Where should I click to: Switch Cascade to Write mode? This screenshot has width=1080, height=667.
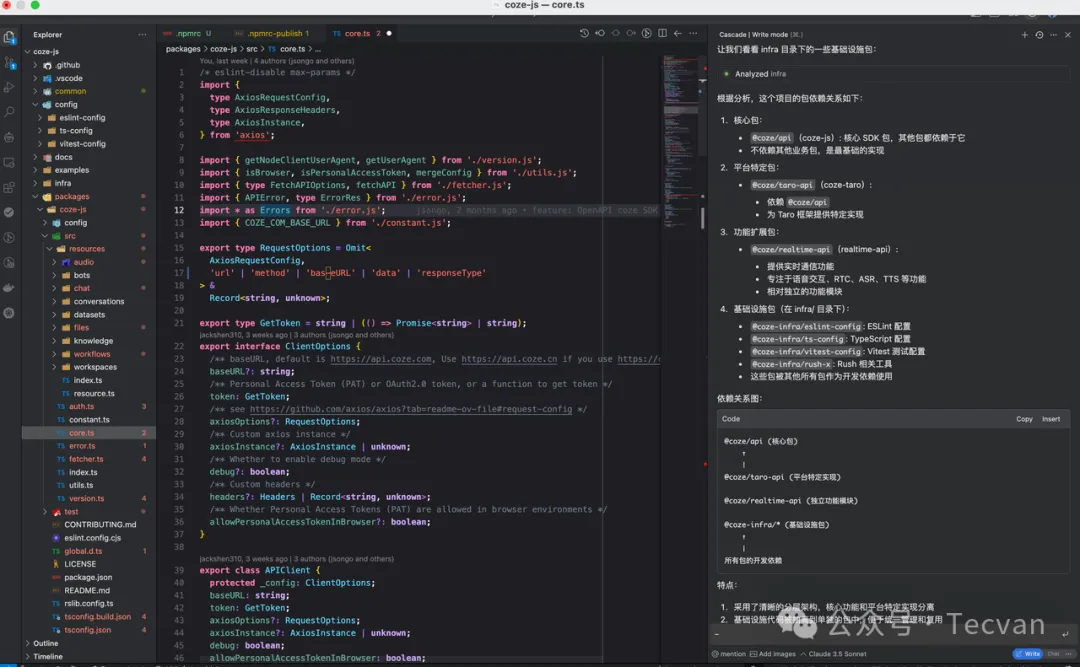click(1027, 654)
